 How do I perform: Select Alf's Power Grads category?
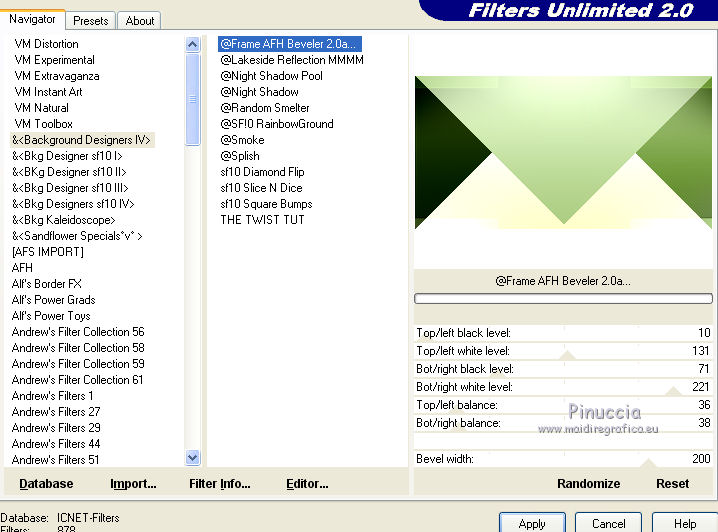tap(54, 300)
